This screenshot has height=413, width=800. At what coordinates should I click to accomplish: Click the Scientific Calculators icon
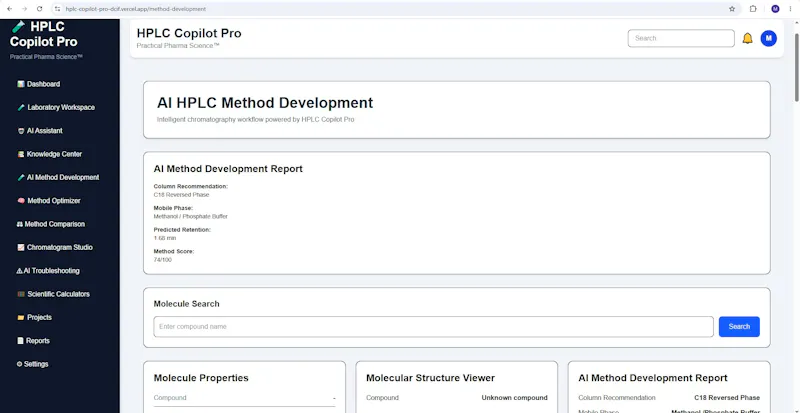(20, 294)
